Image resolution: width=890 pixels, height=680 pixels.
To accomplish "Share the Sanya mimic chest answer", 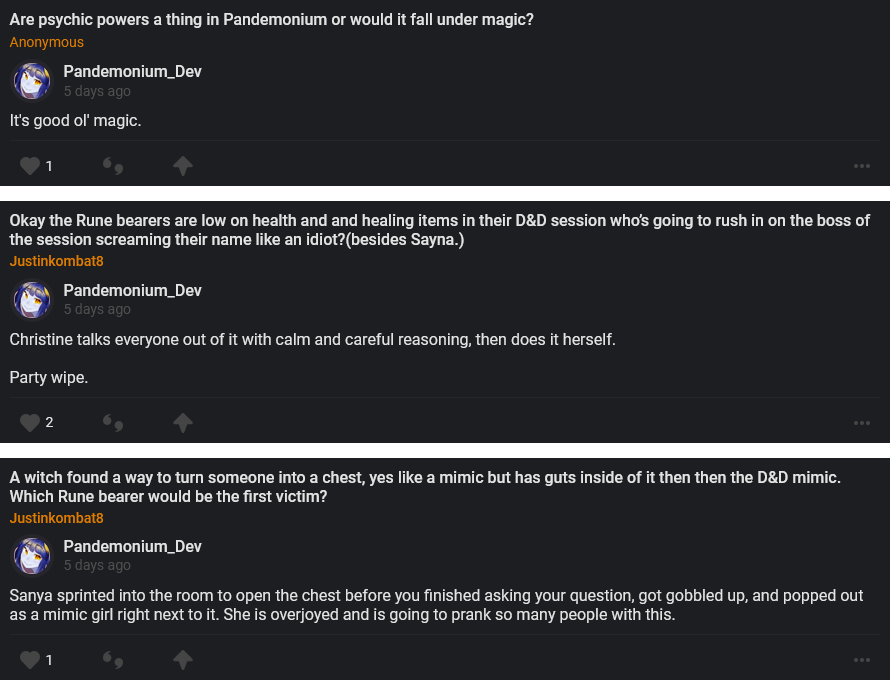I will click(x=182, y=659).
